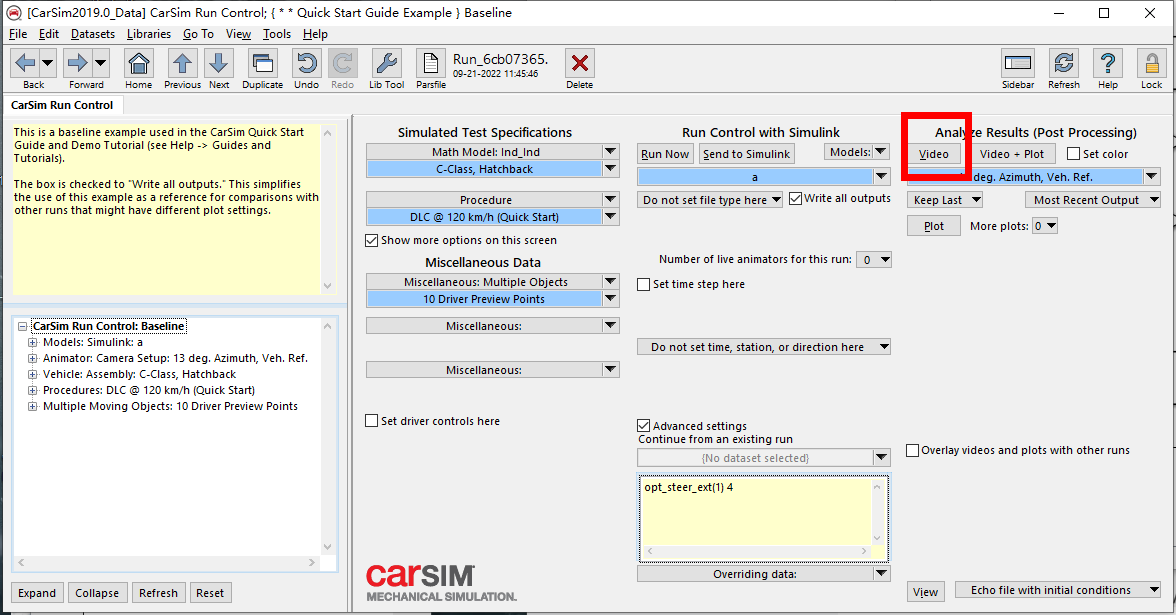This screenshot has width=1176, height=615.
Task: Click the Collapse tree button
Action: tap(97, 592)
